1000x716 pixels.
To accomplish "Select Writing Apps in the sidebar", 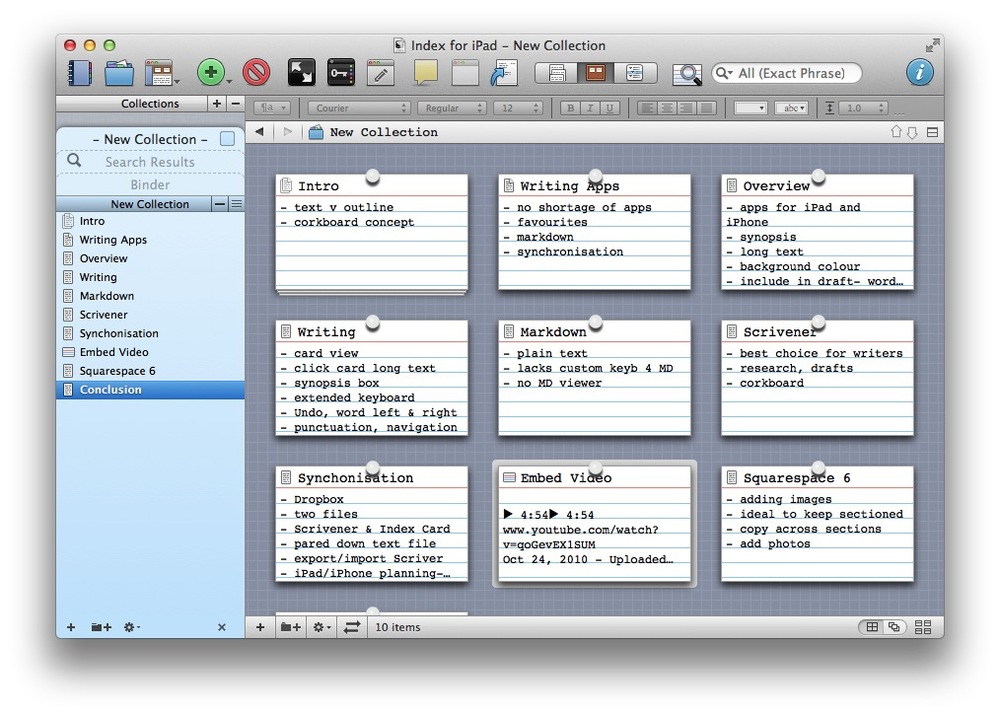I will point(151,240).
